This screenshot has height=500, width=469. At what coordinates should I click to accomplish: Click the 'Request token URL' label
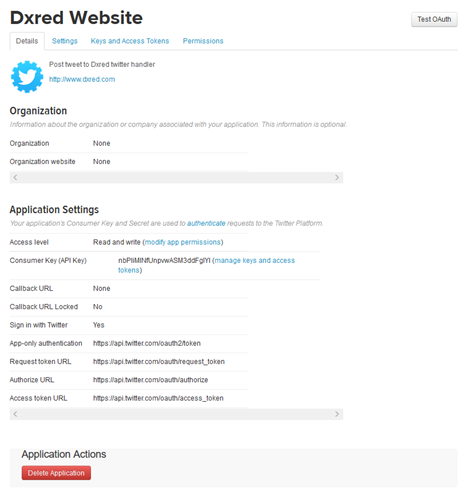(40, 361)
